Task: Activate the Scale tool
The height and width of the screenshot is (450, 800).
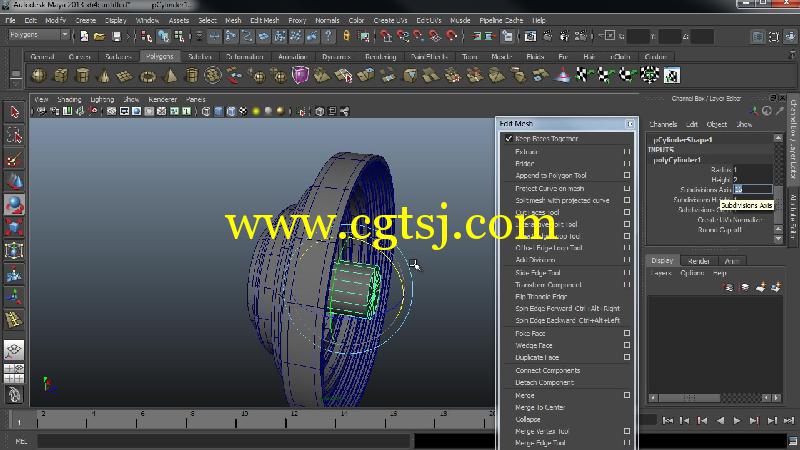Action: [x=14, y=228]
